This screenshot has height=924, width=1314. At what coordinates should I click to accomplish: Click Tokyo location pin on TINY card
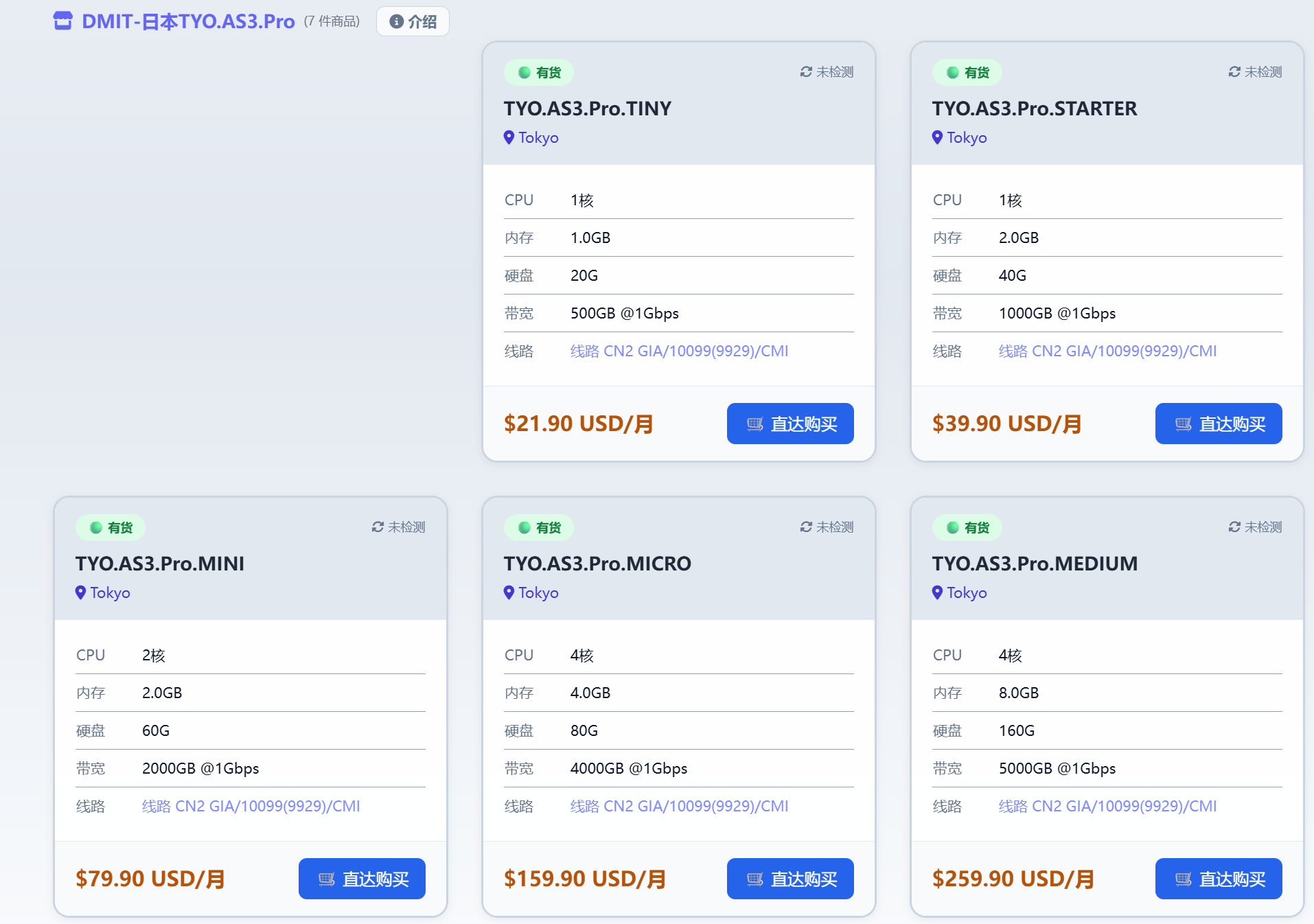click(509, 137)
